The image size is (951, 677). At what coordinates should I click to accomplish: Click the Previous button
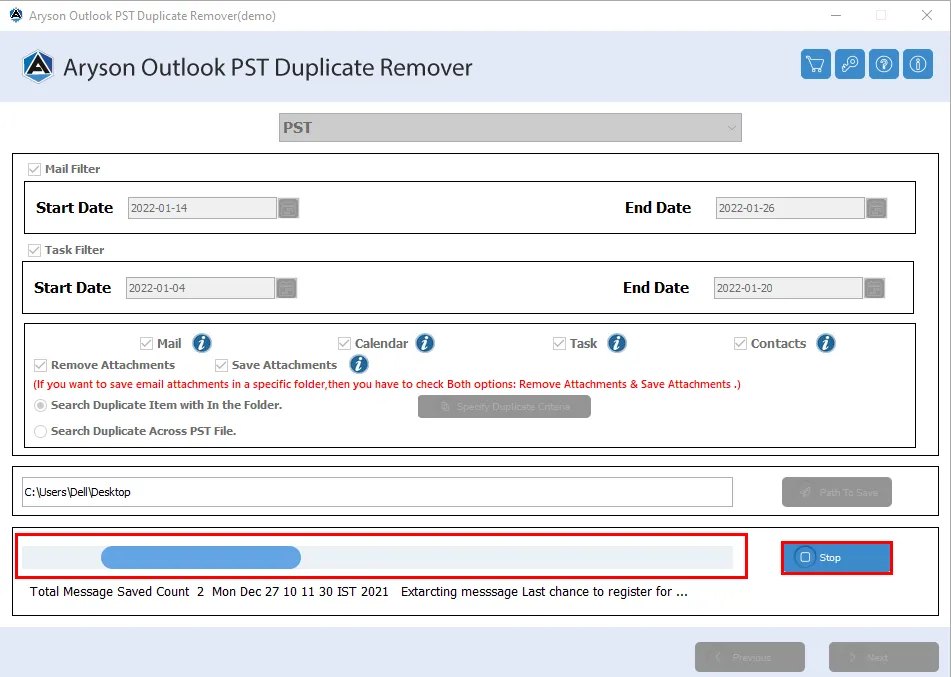point(750,657)
